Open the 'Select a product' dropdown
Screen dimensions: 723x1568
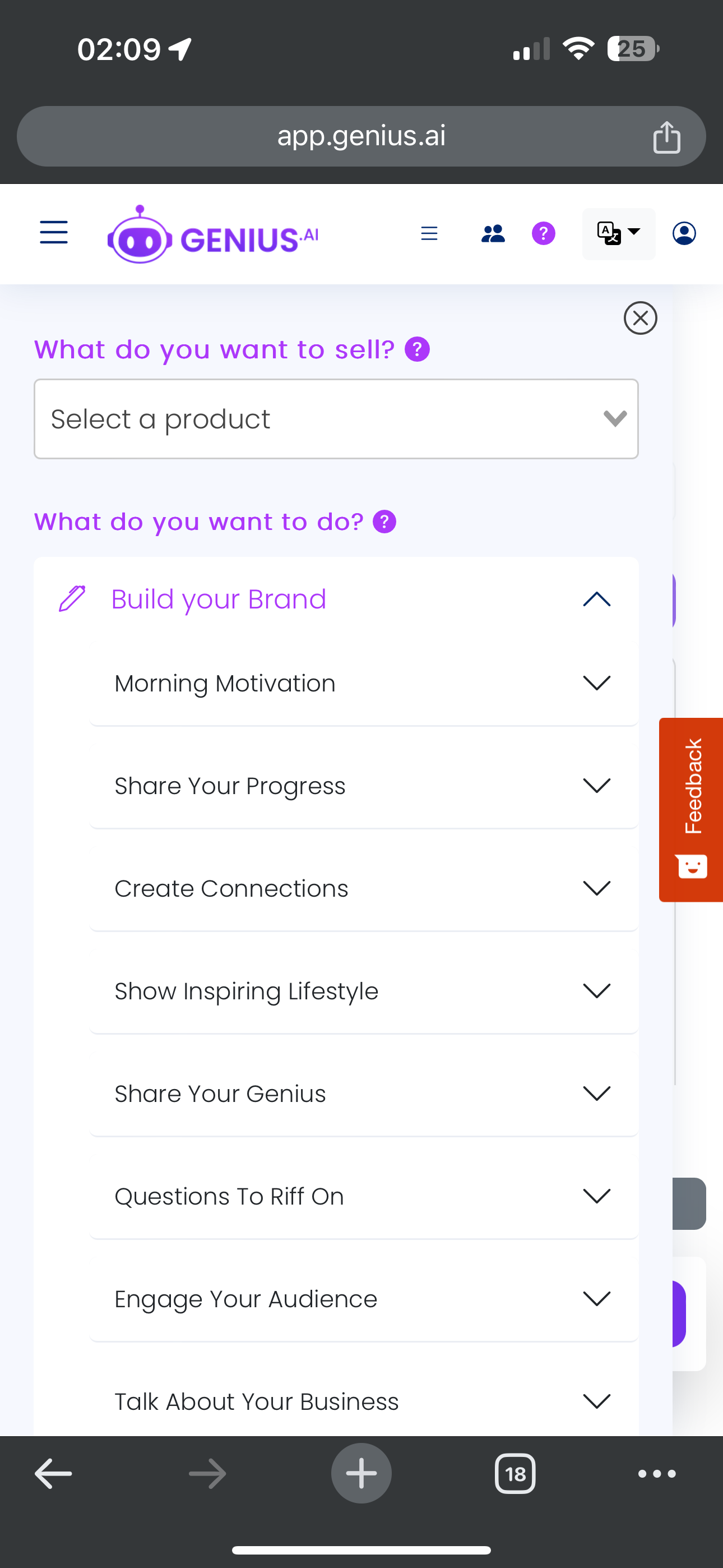pos(336,419)
